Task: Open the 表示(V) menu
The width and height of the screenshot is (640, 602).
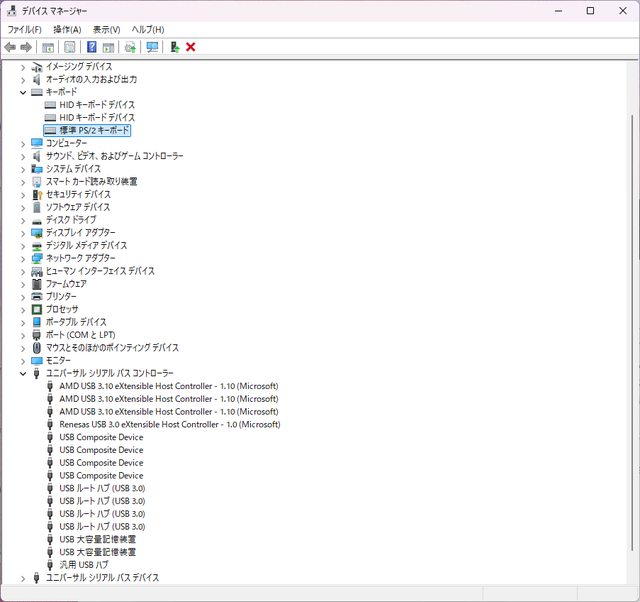Action: (x=106, y=30)
